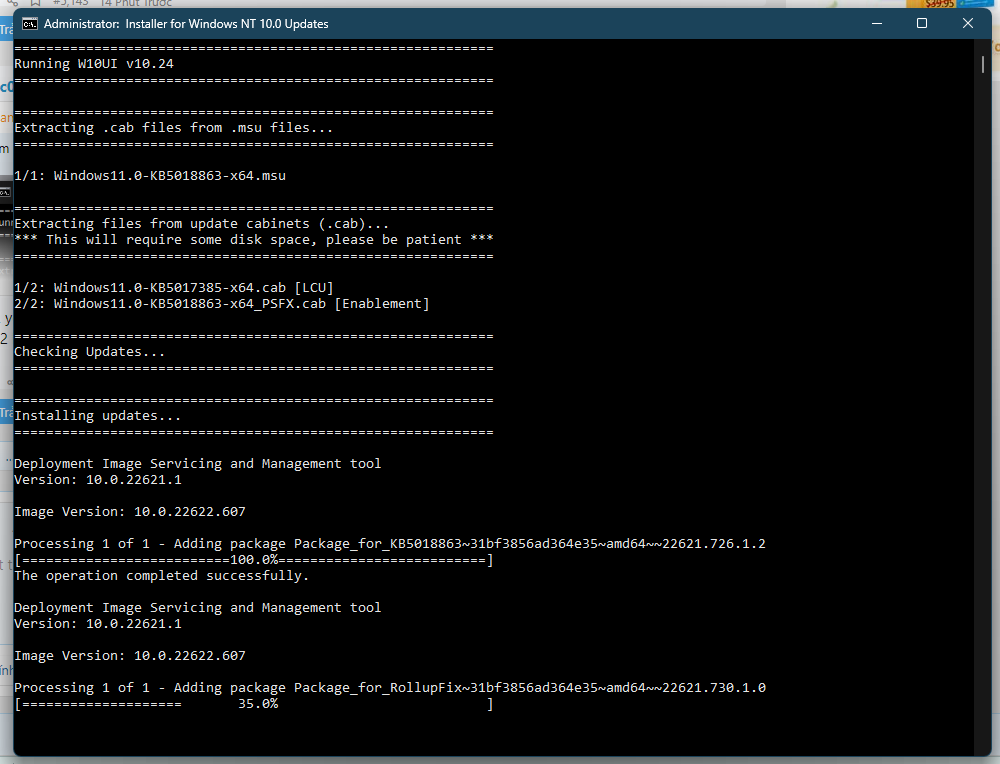This screenshot has width=1000, height=764.
Task: Close the Installer for Windows NT window
Action: pyautogui.click(x=967, y=24)
